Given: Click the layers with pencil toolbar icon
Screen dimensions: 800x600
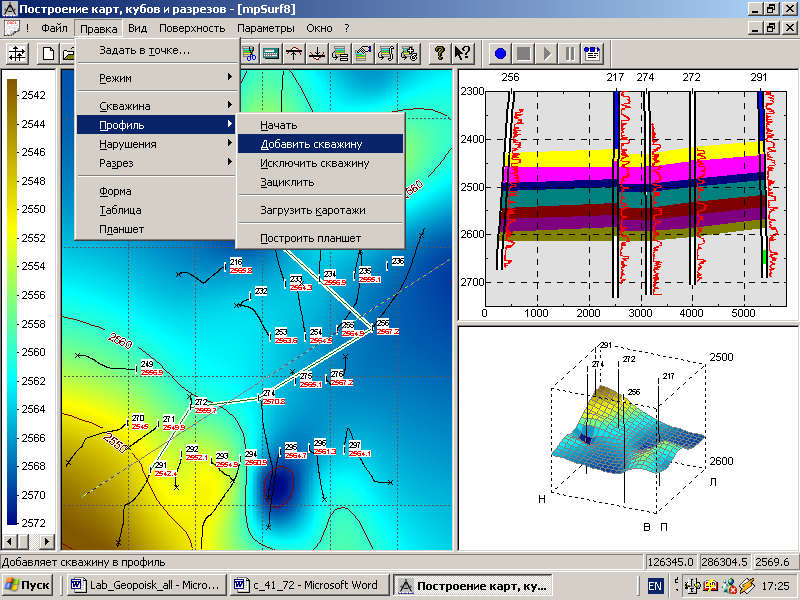Looking at the screenshot, I should (363, 54).
